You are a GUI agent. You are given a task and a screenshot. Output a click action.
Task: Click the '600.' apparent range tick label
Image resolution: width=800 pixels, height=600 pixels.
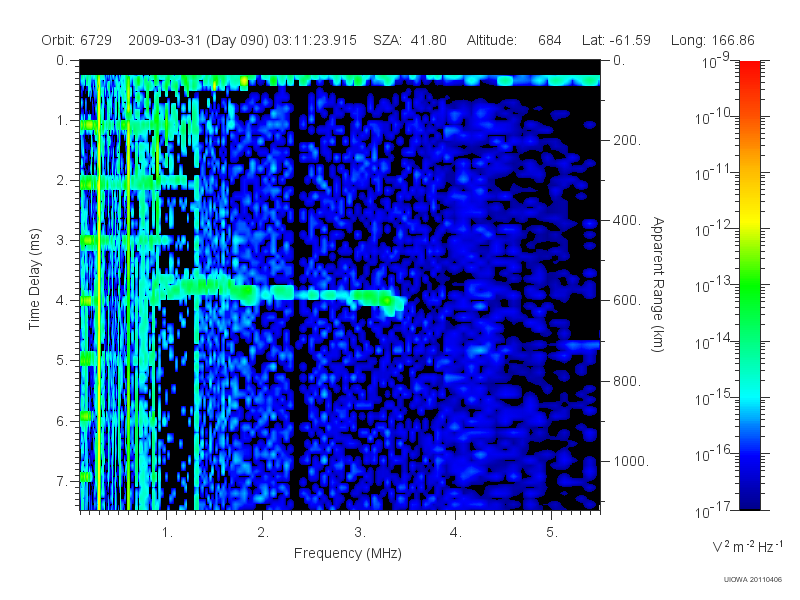click(626, 301)
